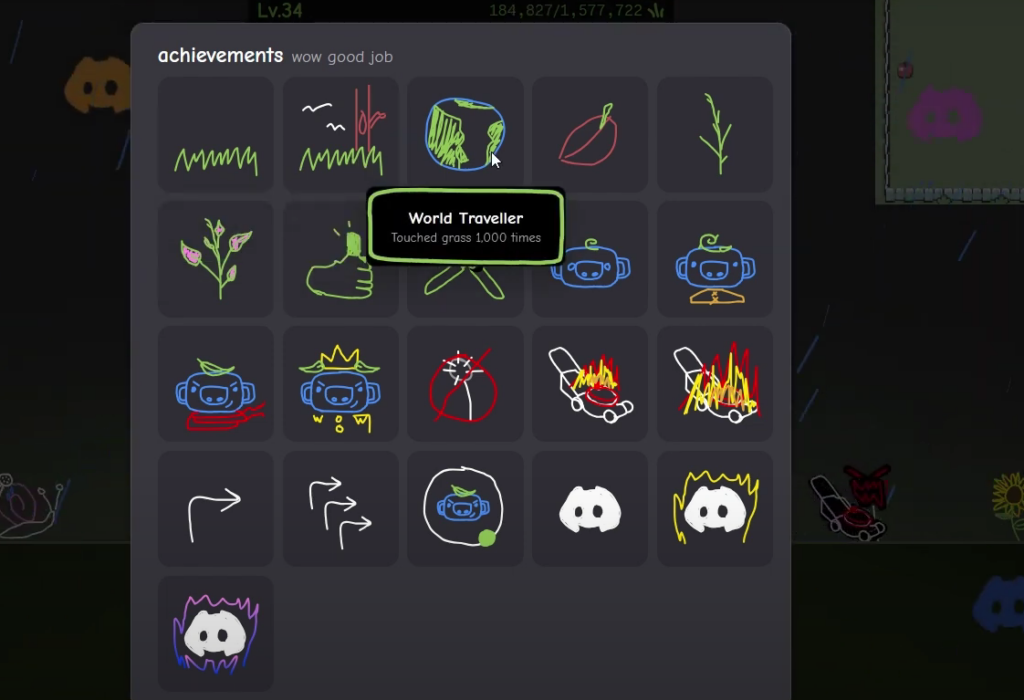Select the lawnmower engulfed in flames achievement
The width and height of the screenshot is (1024, 700).
[x=714, y=384]
